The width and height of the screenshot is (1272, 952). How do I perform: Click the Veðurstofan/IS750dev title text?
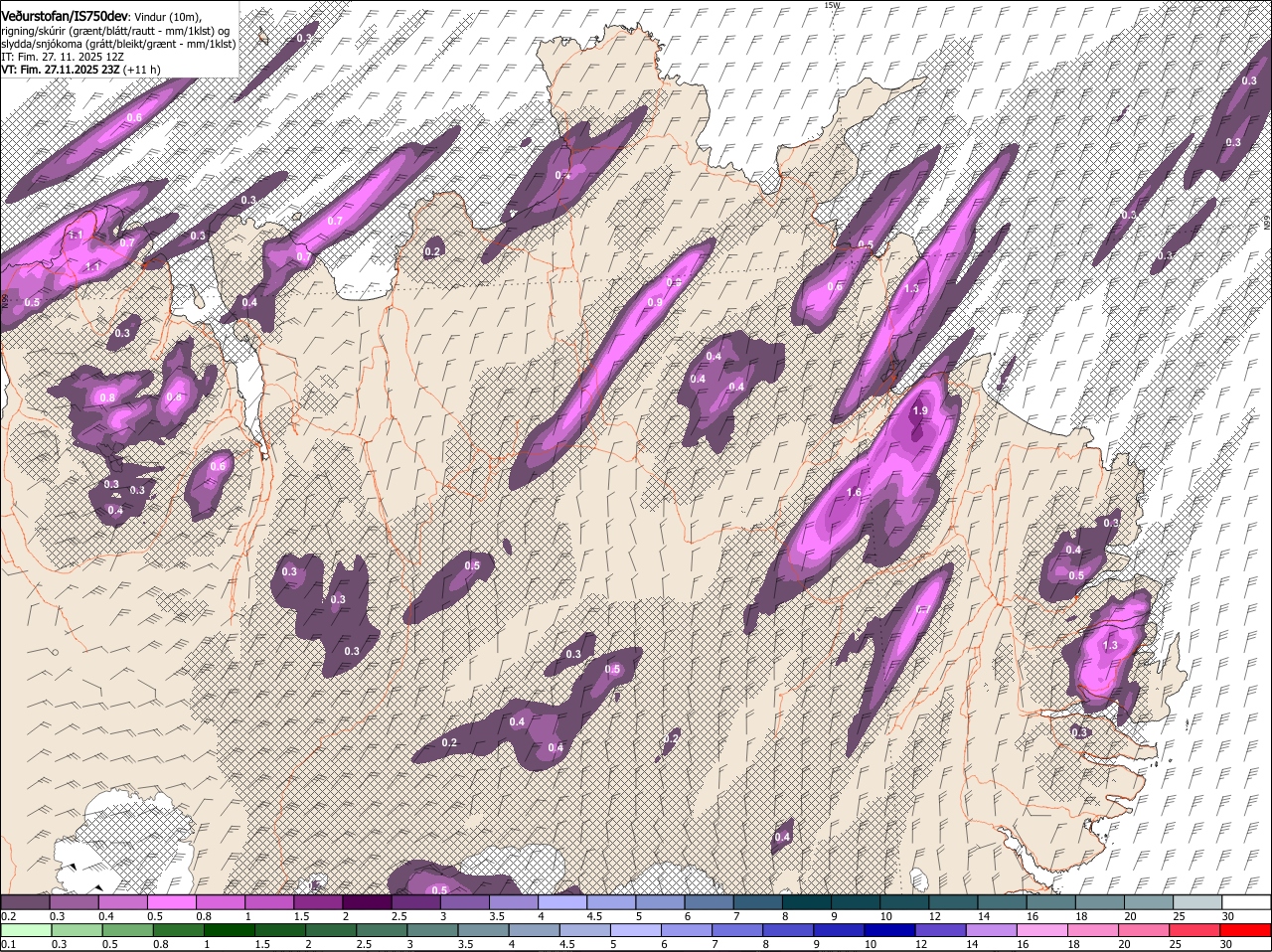pyautogui.click(x=65, y=16)
